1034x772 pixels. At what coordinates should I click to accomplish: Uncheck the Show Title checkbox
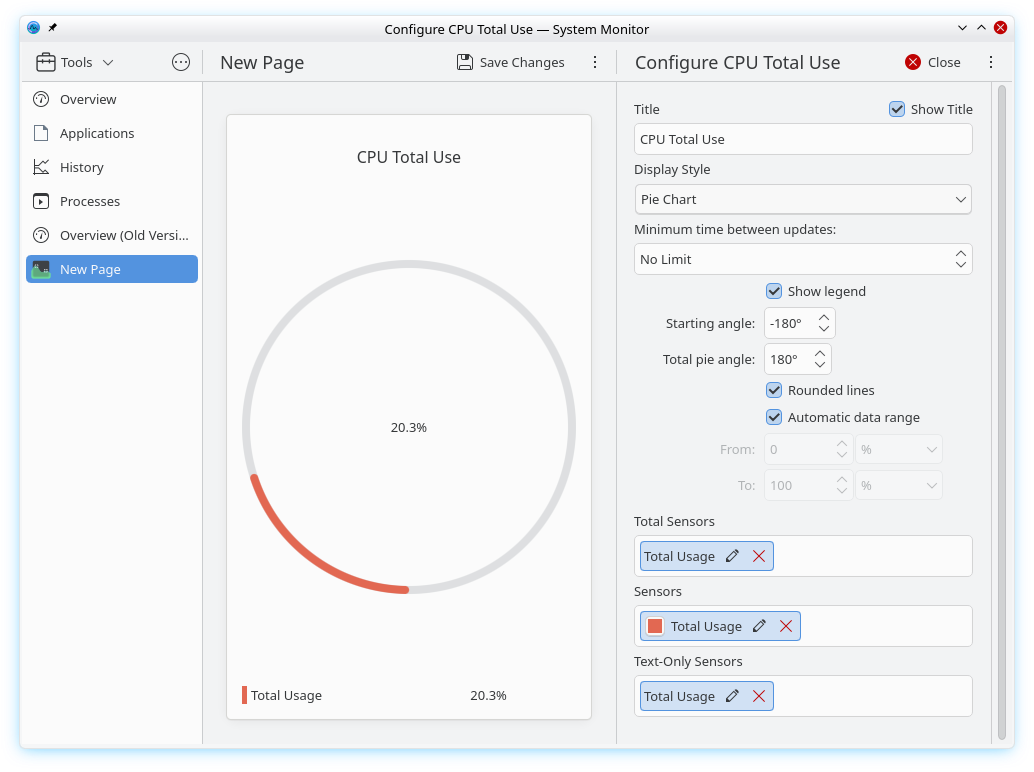coord(897,109)
